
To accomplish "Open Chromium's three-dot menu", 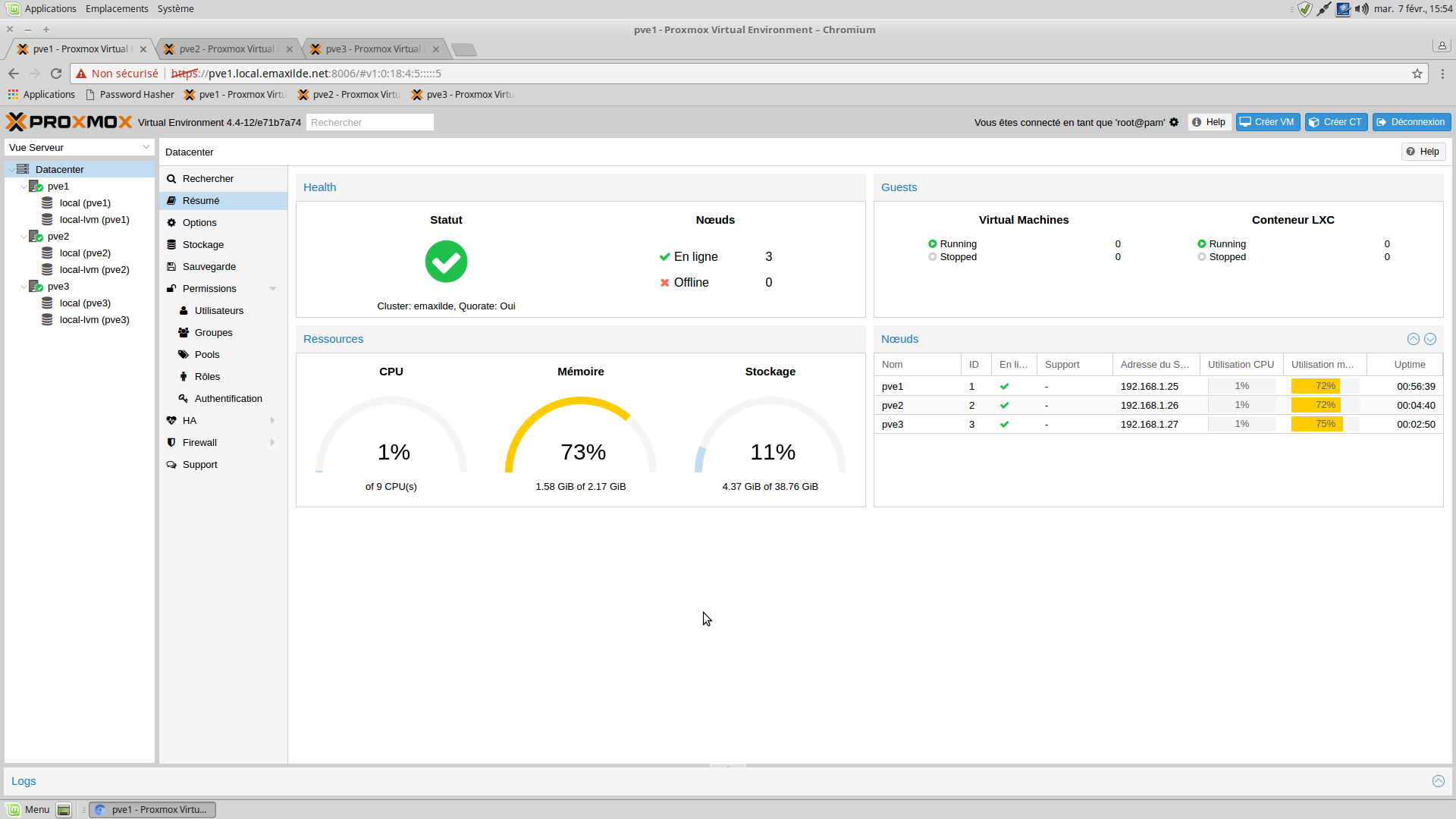I will [x=1442, y=74].
